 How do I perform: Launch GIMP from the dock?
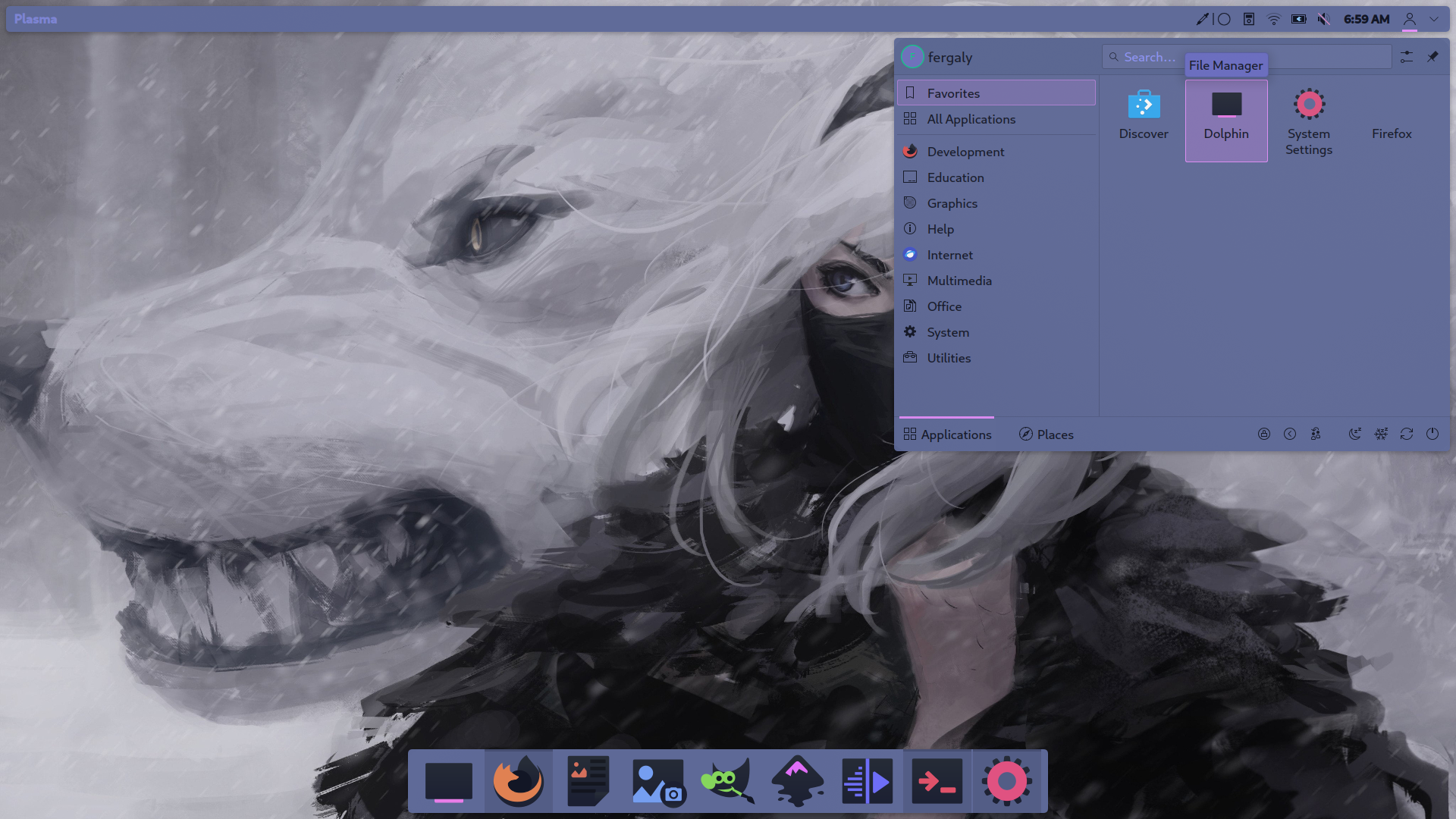pyautogui.click(x=728, y=782)
